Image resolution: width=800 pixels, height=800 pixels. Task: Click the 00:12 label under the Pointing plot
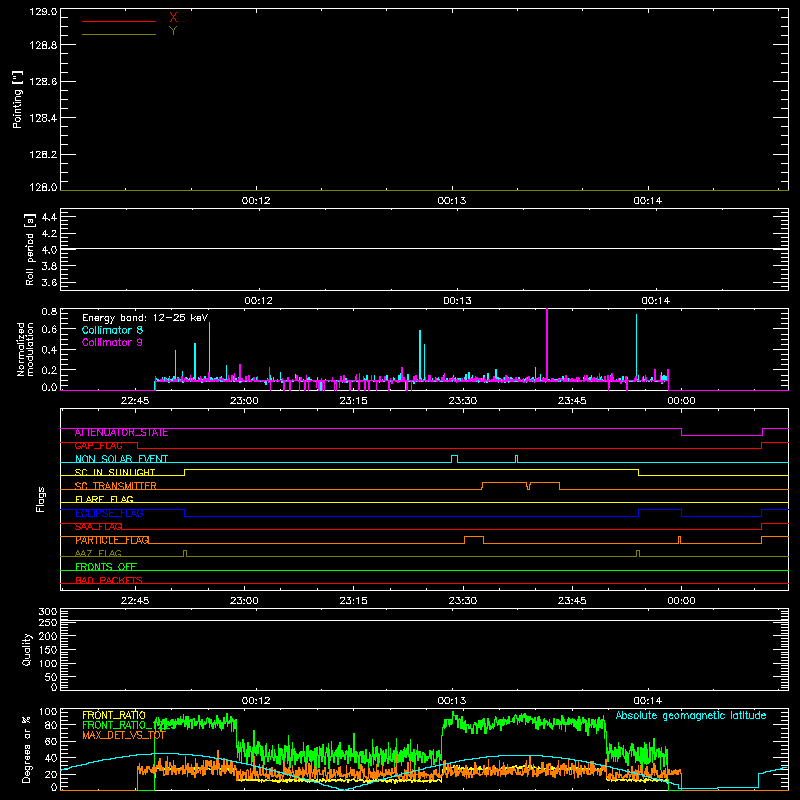click(256, 201)
